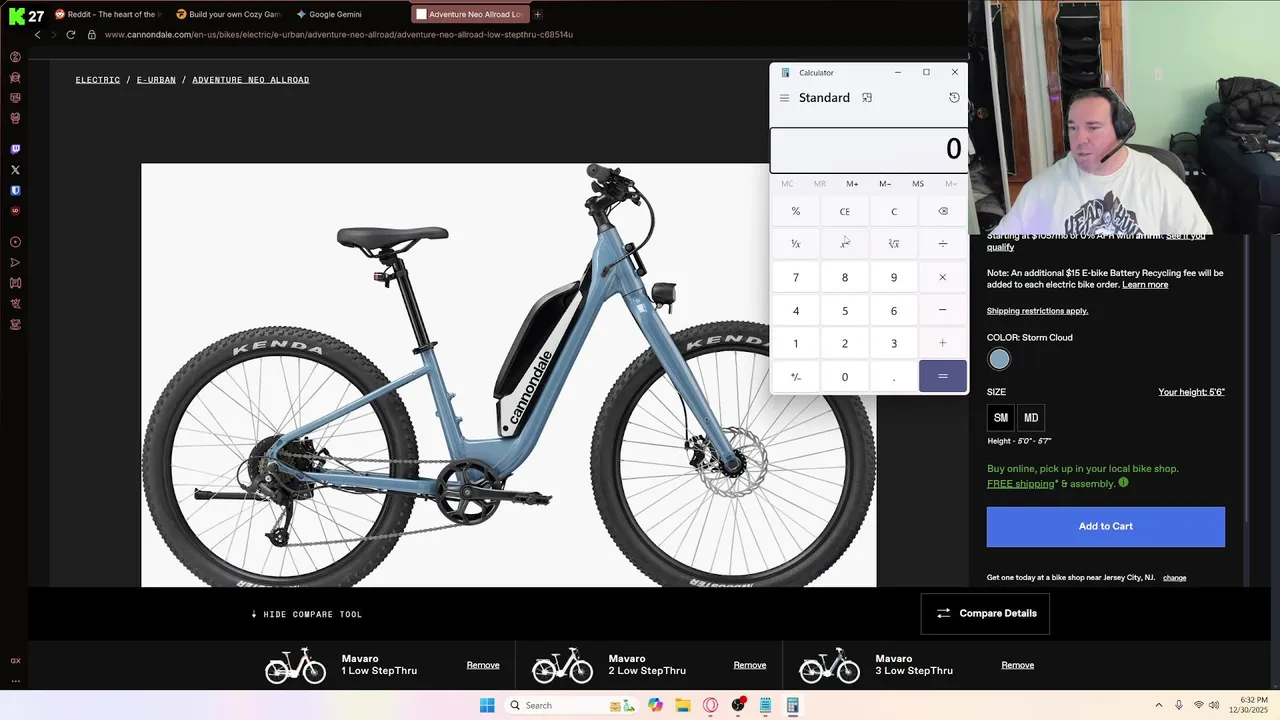The image size is (1280, 720).
Task: Remove Mavaro 1 Low StepThru from compare
Action: pyautogui.click(x=483, y=665)
